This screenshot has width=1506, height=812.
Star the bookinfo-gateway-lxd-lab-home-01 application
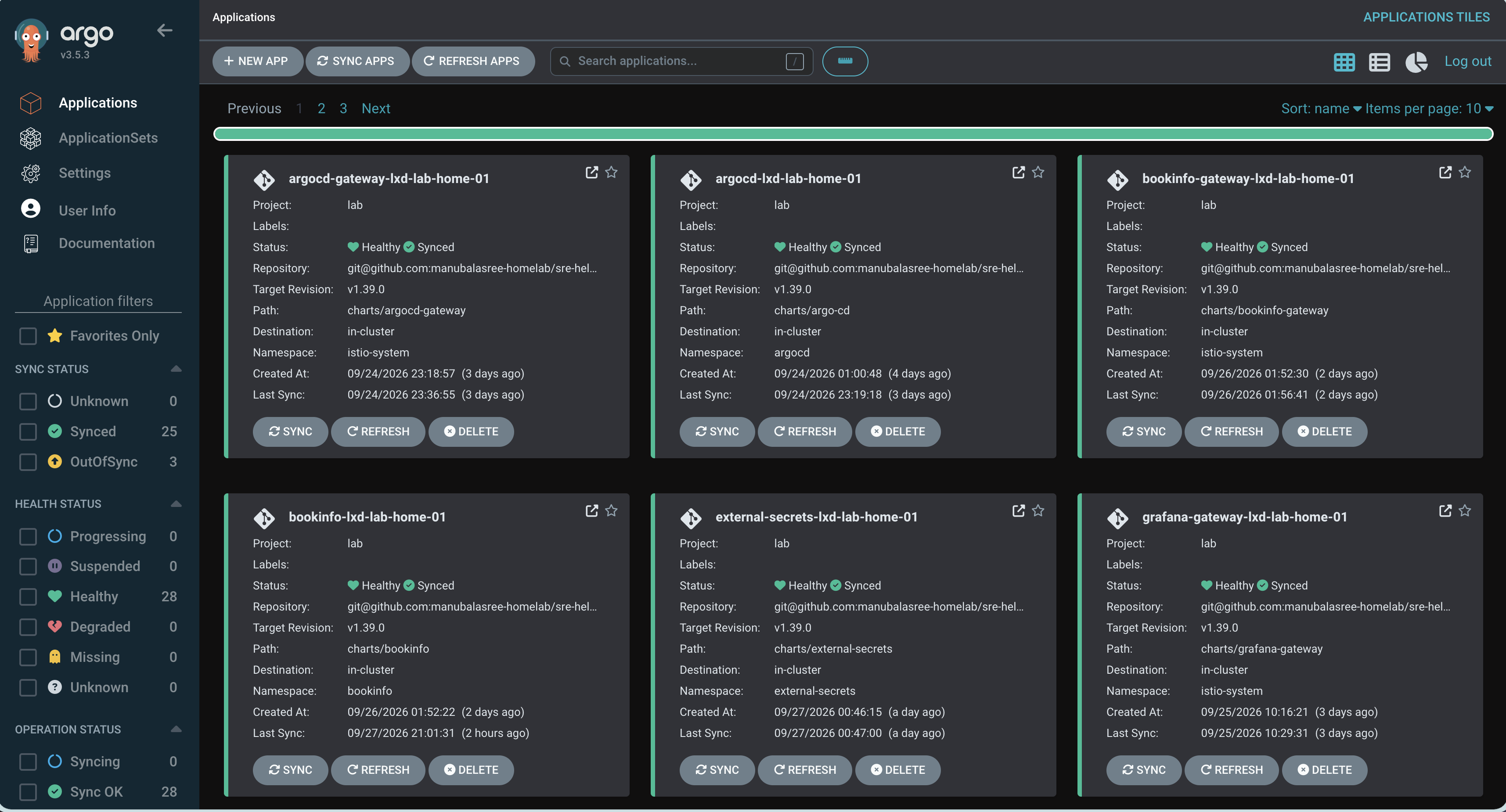tap(1464, 172)
